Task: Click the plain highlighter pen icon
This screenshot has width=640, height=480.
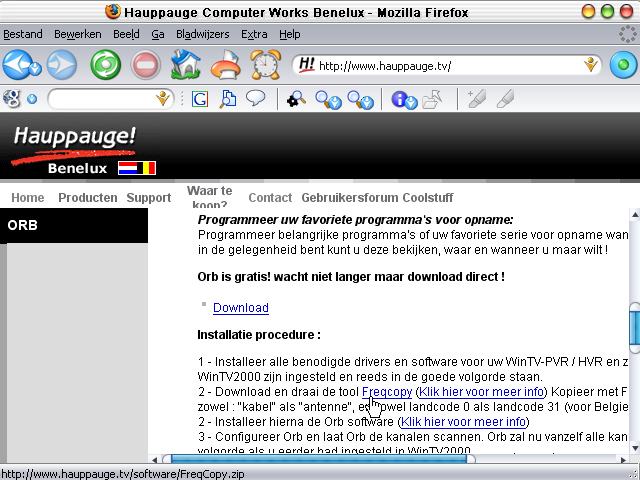Action: click(x=505, y=99)
